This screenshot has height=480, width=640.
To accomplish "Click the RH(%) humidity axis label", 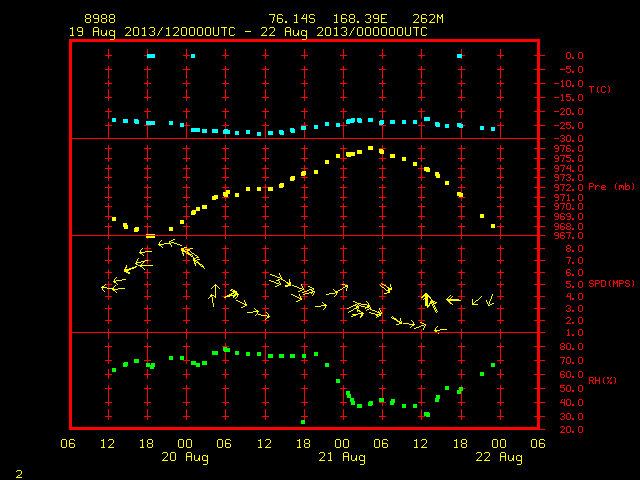I will pos(602,381).
